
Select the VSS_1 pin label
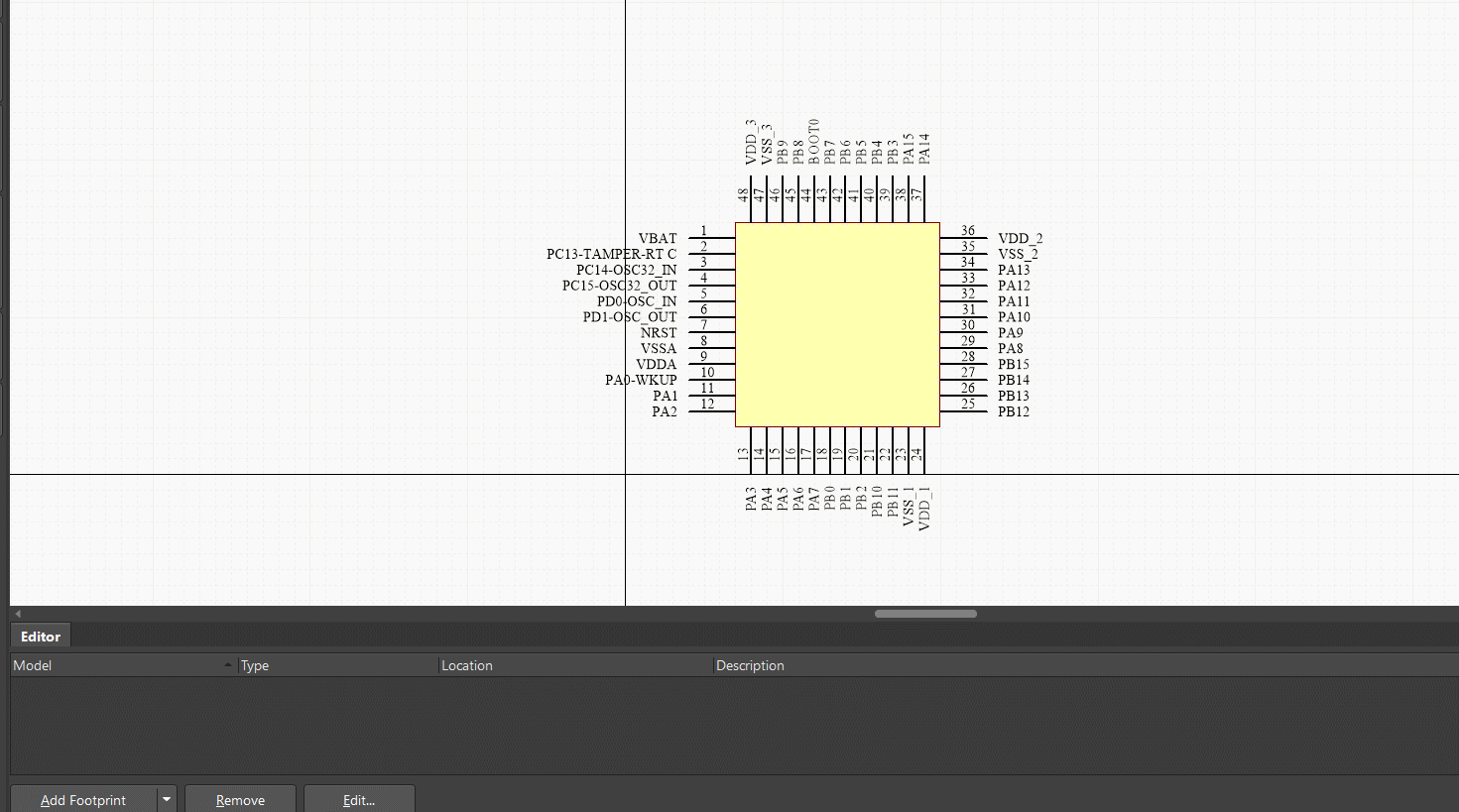pos(909,507)
